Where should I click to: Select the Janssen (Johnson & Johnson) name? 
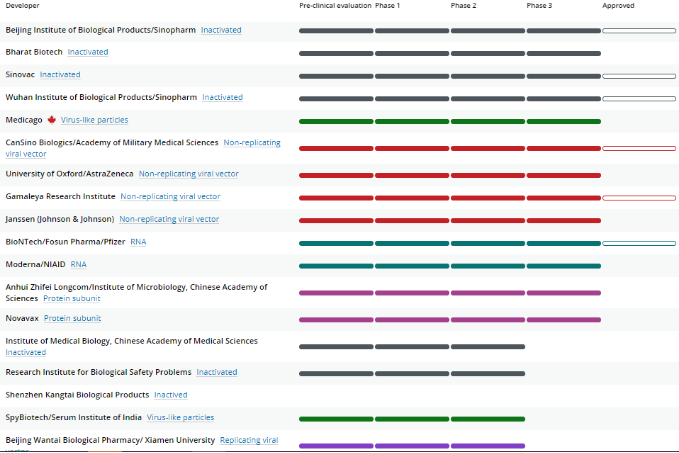60,219
